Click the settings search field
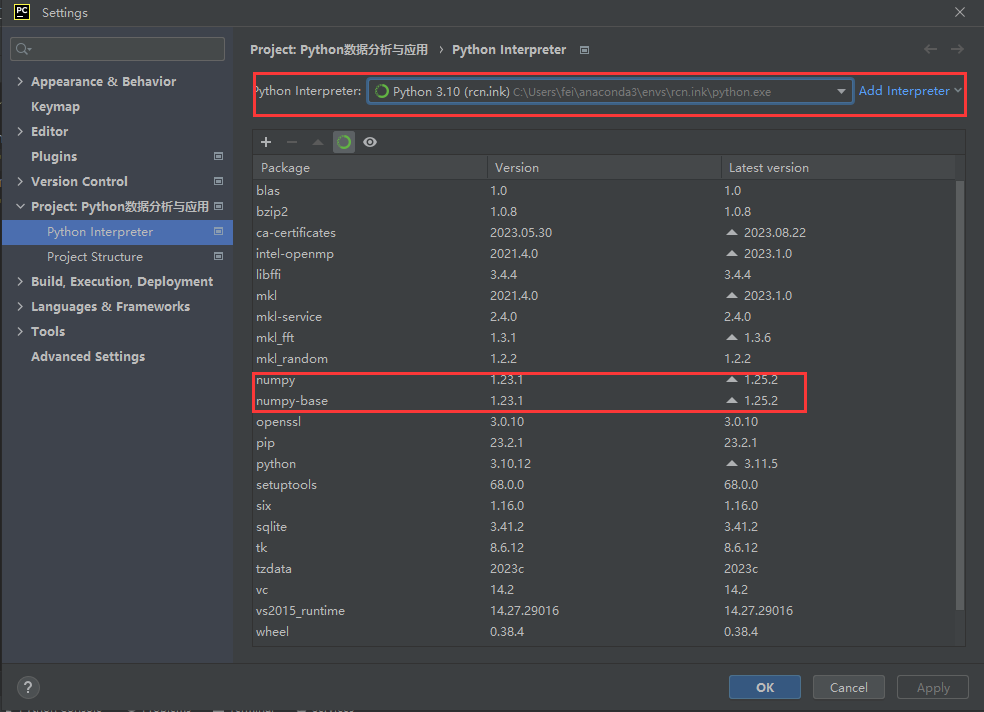 pyautogui.click(x=117, y=49)
